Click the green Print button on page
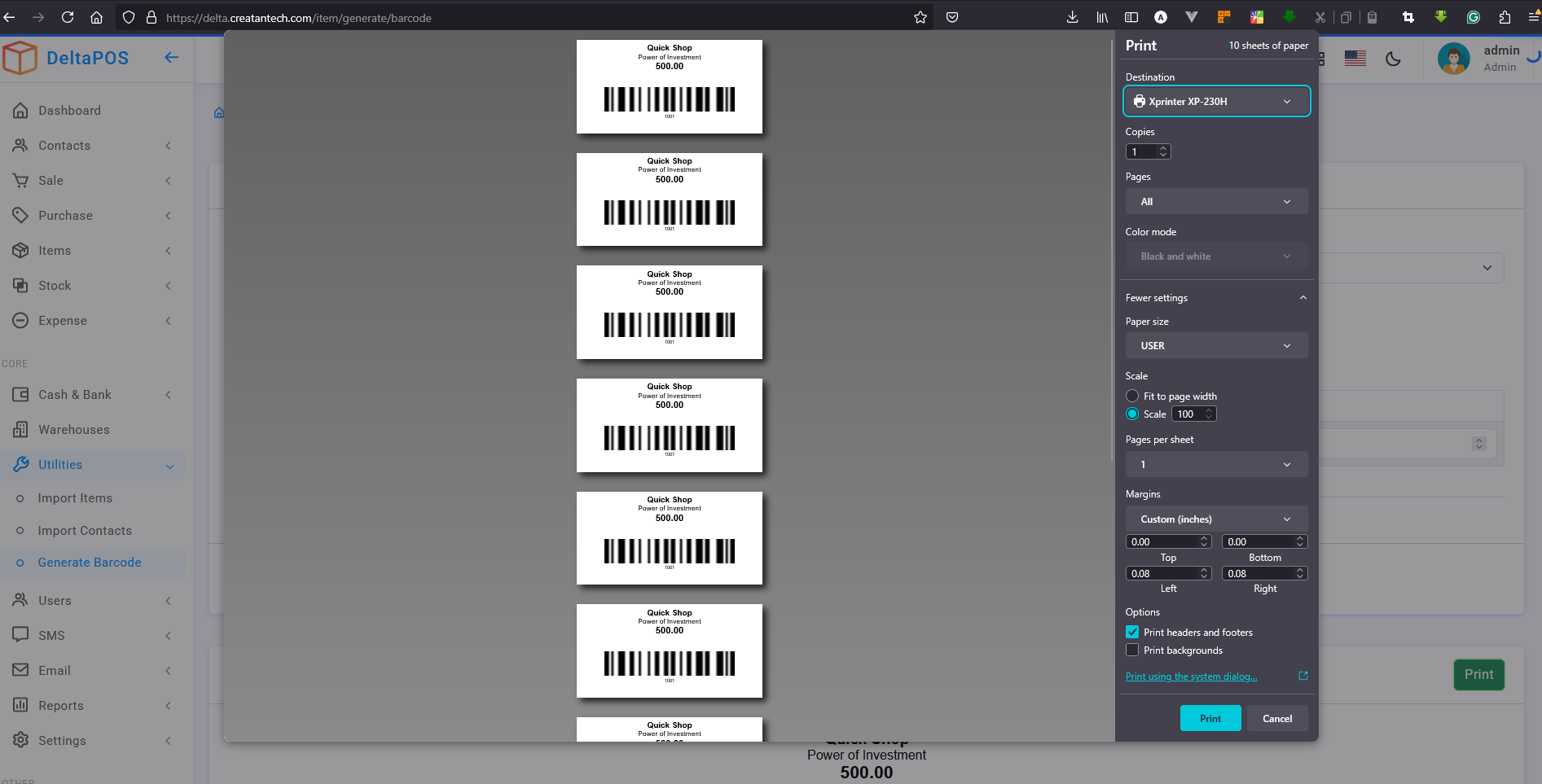The image size is (1542, 784). 1478,675
